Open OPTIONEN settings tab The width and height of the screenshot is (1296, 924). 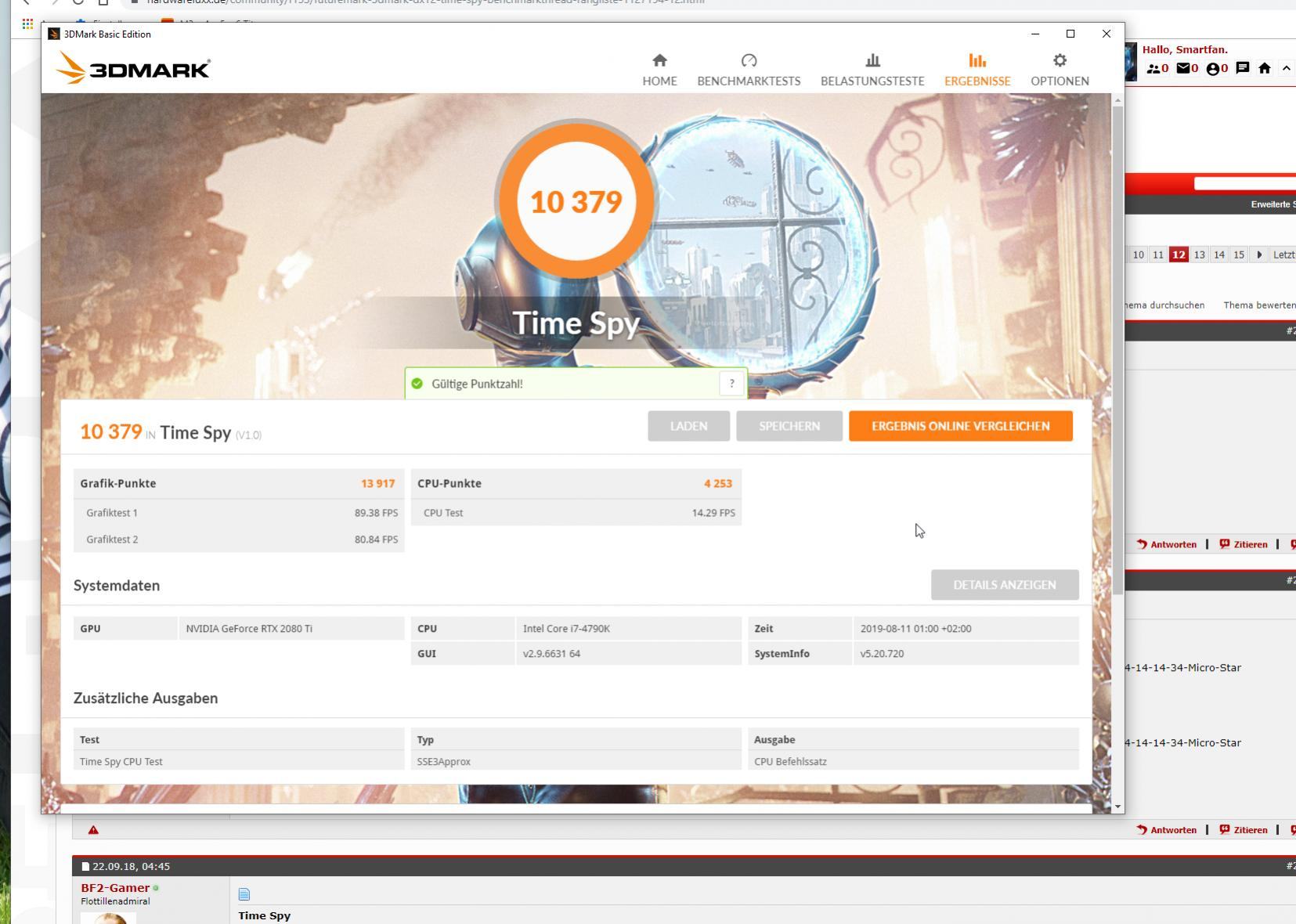tap(1060, 70)
